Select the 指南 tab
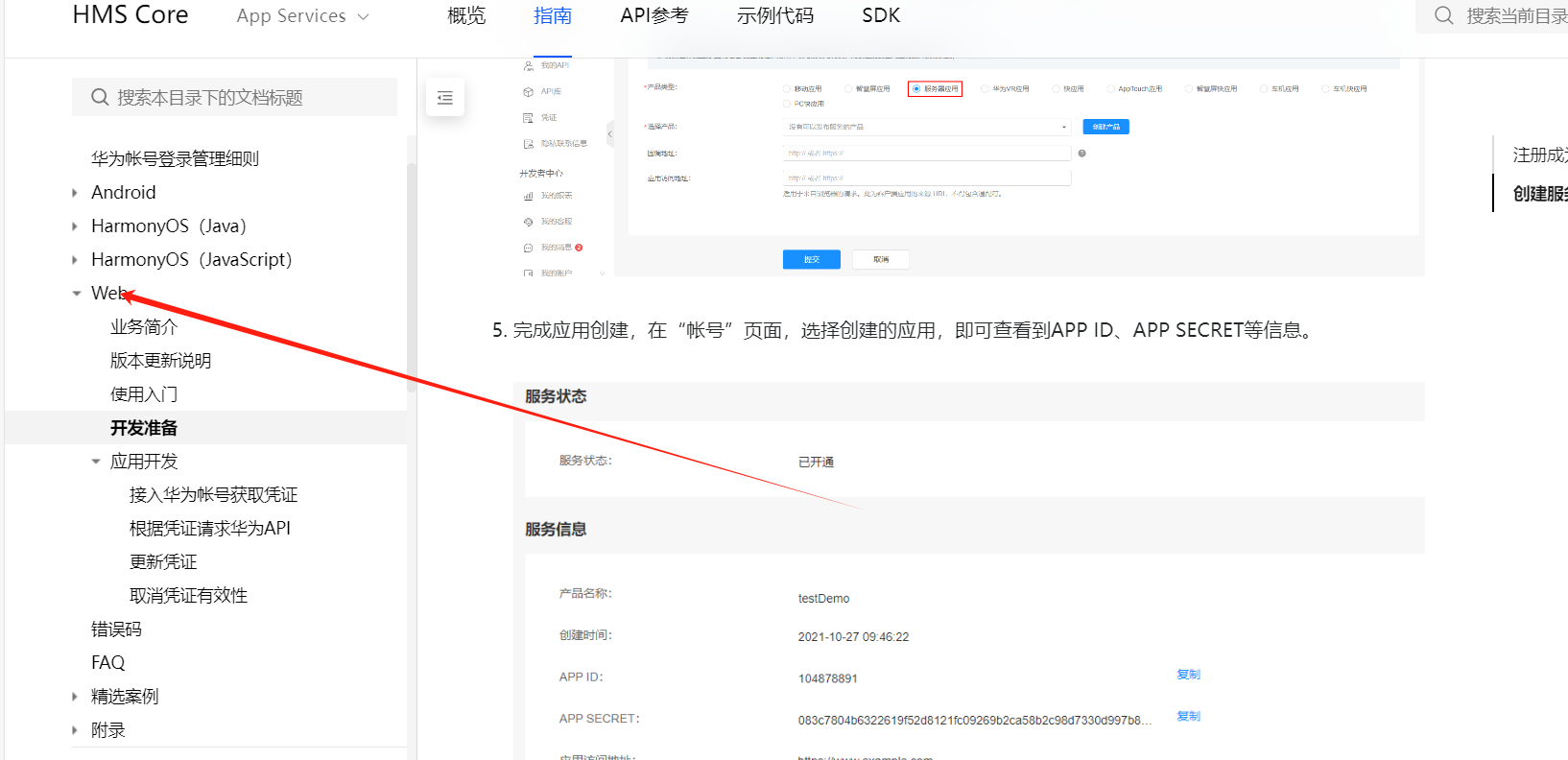This screenshot has height=760, width=1568. coord(553,15)
